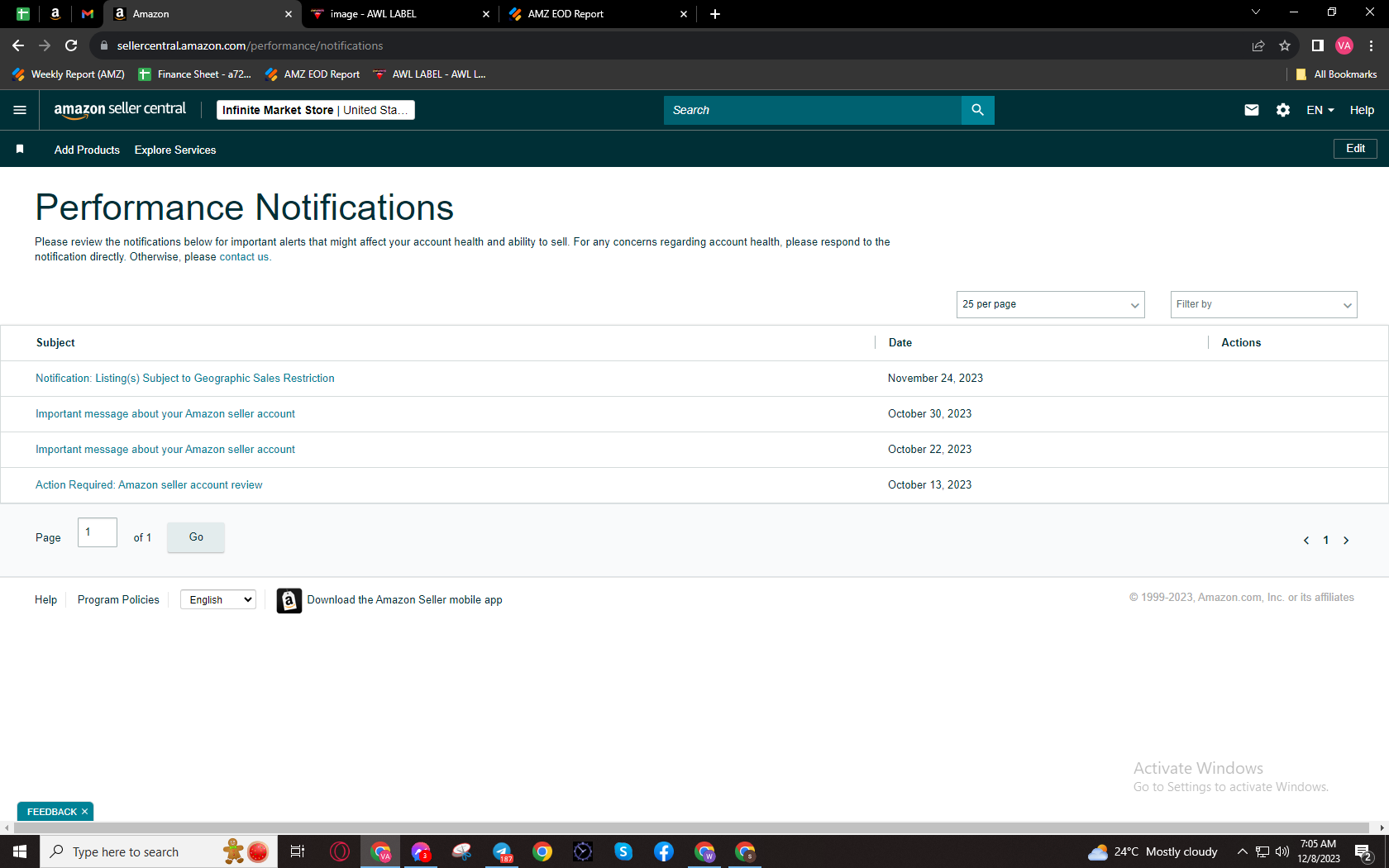1389x868 pixels.
Task: Go to previous page arrow in pagination
Action: click(x=1306, y=541)
